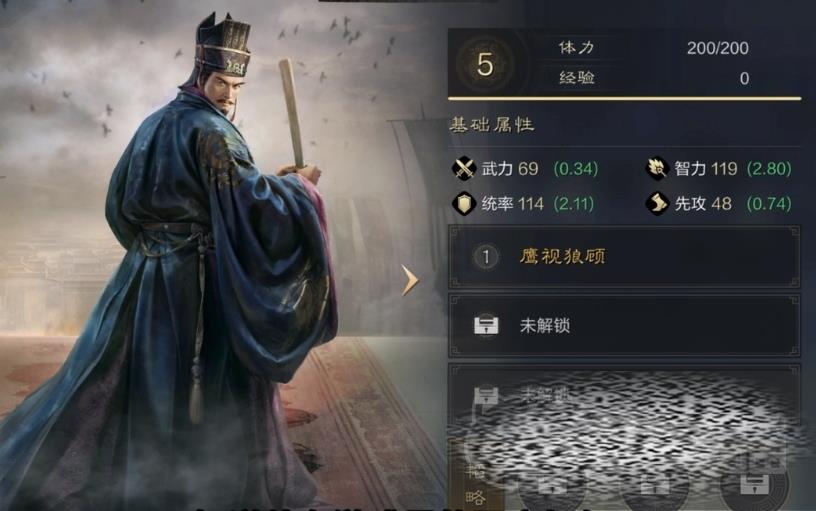Click the 体力 200/200 stamina value
The image size is (816, 511).
pos(717,48)
